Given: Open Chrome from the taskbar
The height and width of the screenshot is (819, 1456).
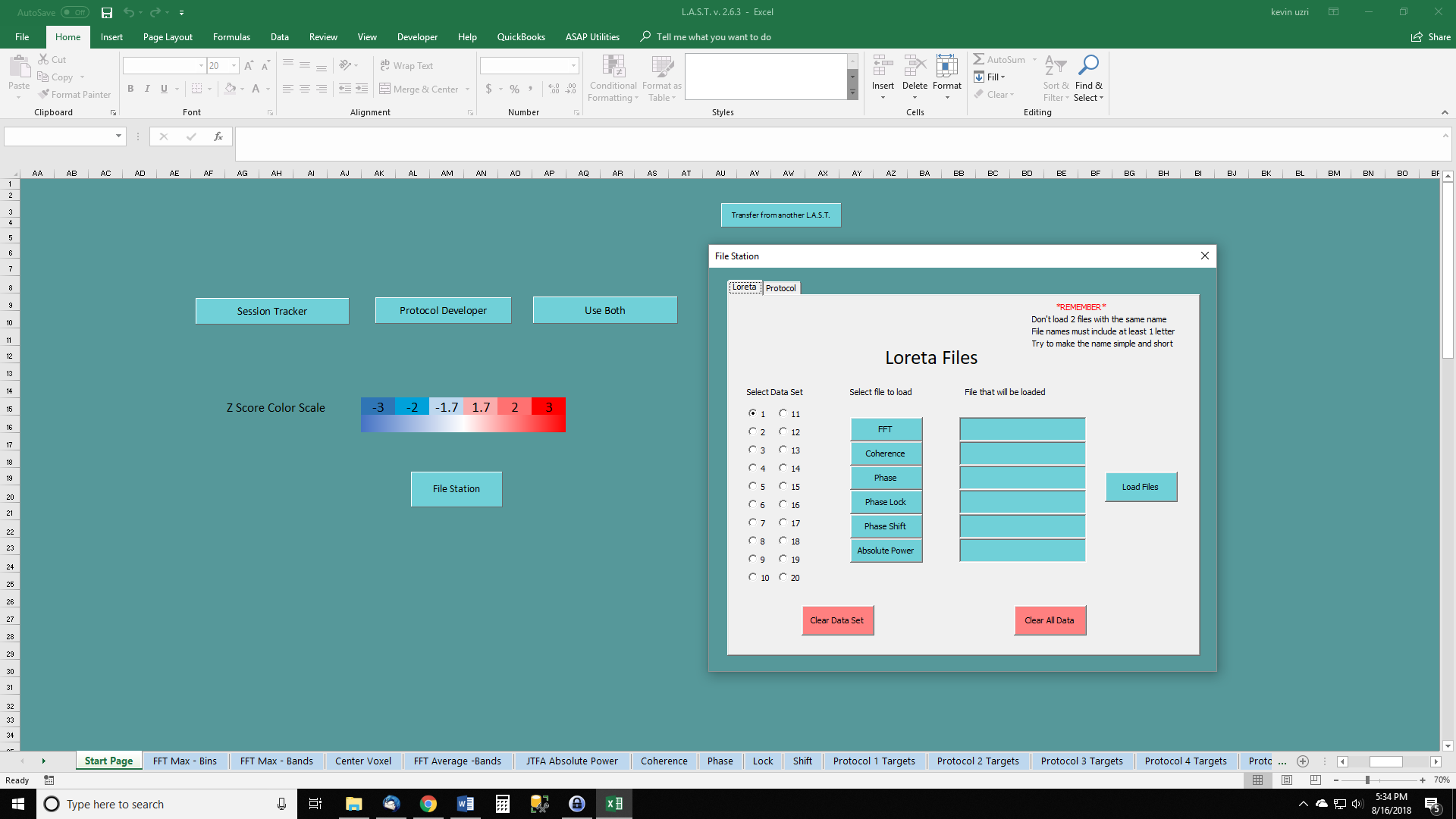Looking at the screenshot, I should click(x=428, y=804).
